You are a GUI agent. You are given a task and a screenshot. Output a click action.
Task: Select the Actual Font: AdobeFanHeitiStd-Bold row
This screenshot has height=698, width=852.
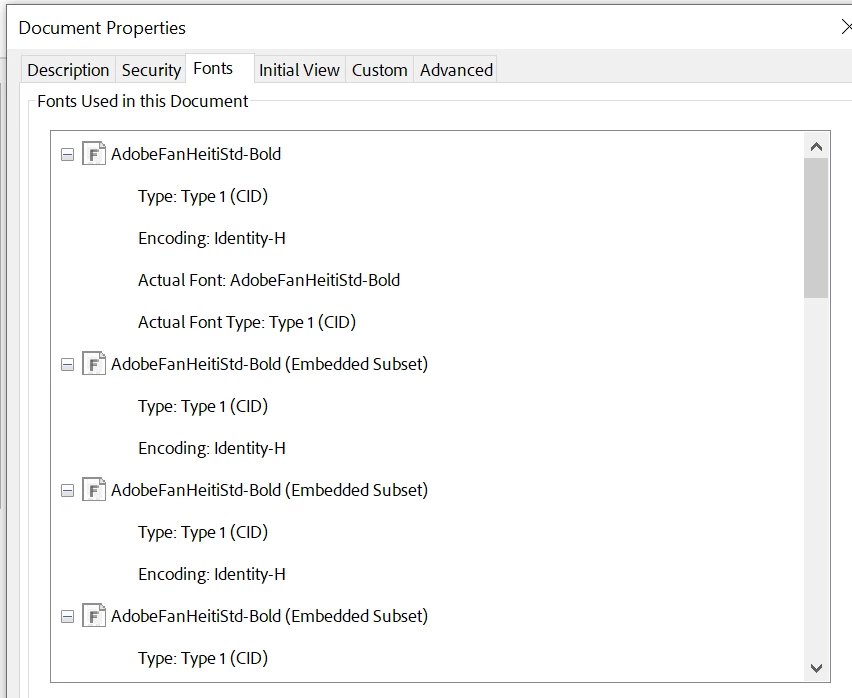pyautogui.click(x=269, y=280)
